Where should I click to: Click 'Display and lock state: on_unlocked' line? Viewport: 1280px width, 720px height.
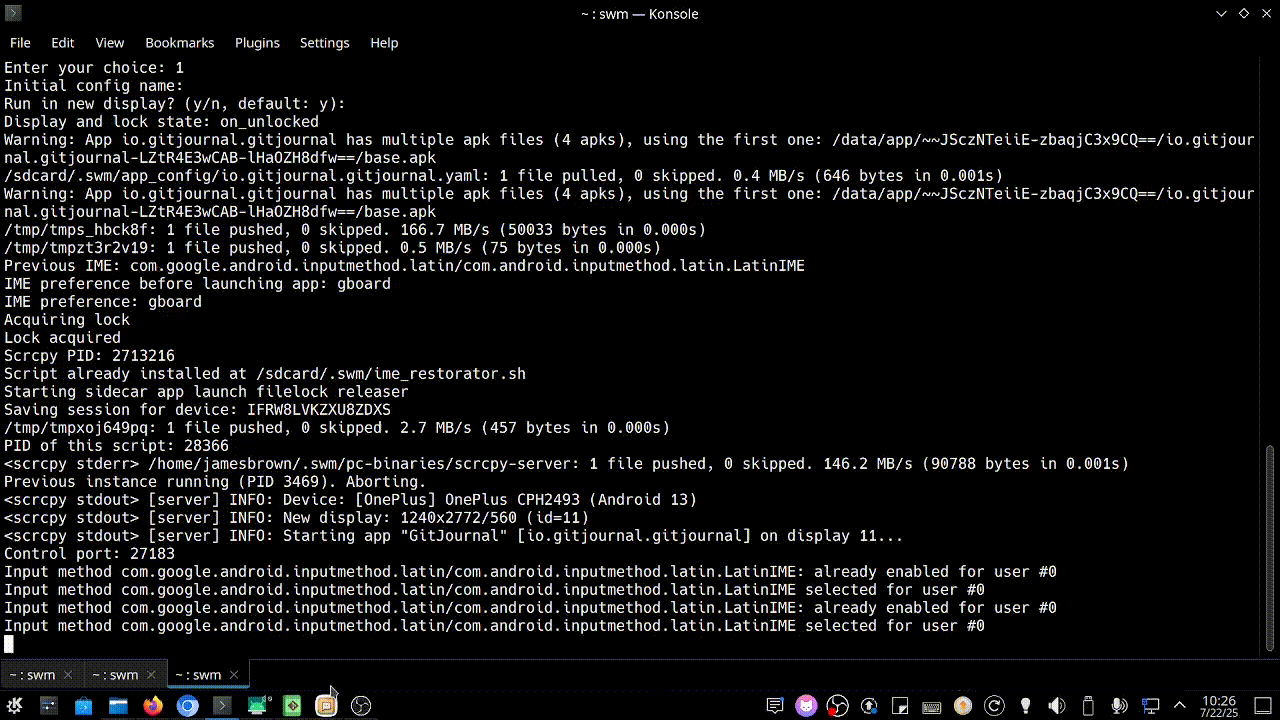click(x=161, y=122)
